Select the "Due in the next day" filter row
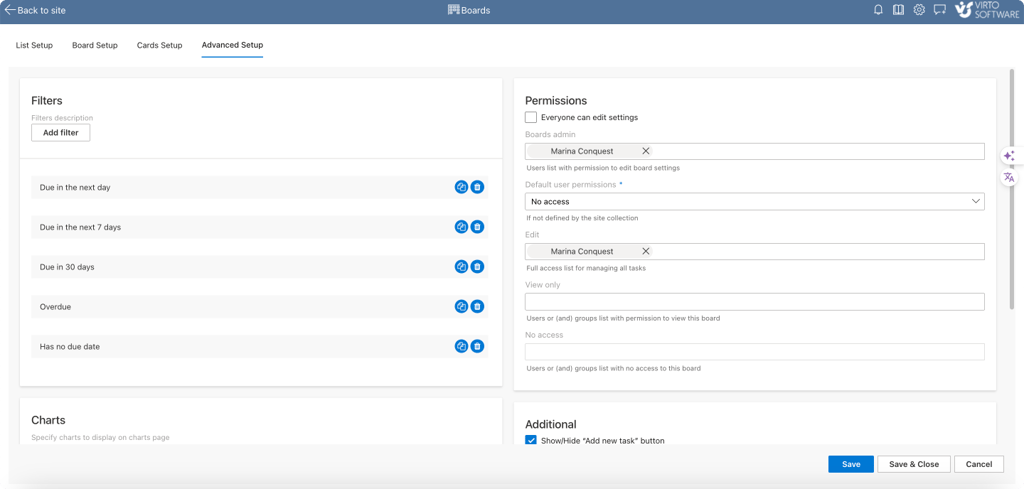 click(259, 187)
